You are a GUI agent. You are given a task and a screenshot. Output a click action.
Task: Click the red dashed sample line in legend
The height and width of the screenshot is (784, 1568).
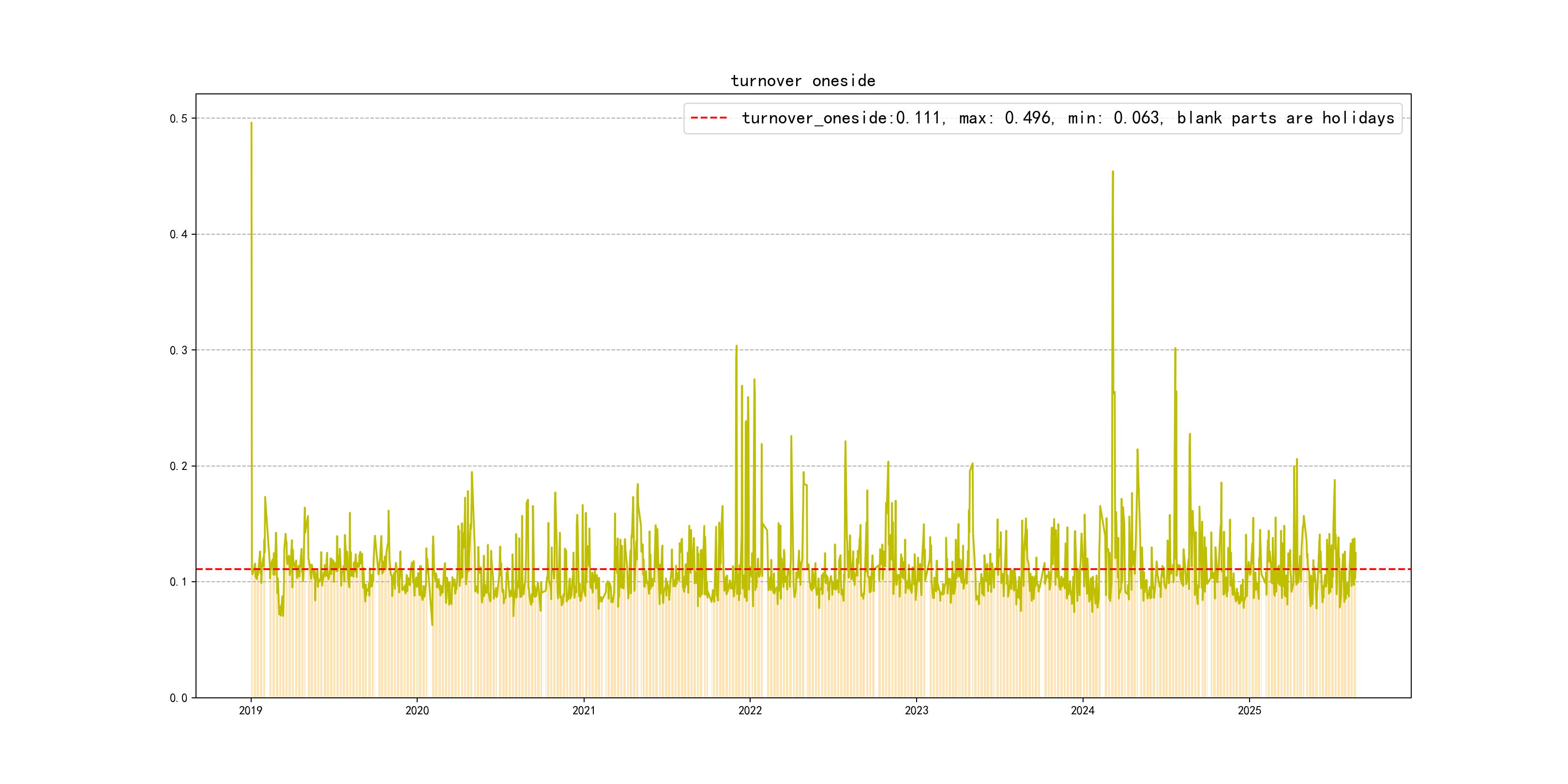(709, 118)
